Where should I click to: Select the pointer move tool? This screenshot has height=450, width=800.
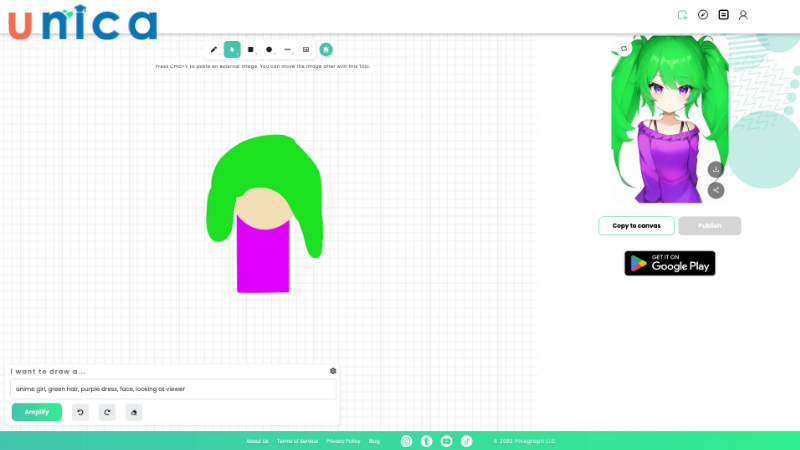(232, 49)
